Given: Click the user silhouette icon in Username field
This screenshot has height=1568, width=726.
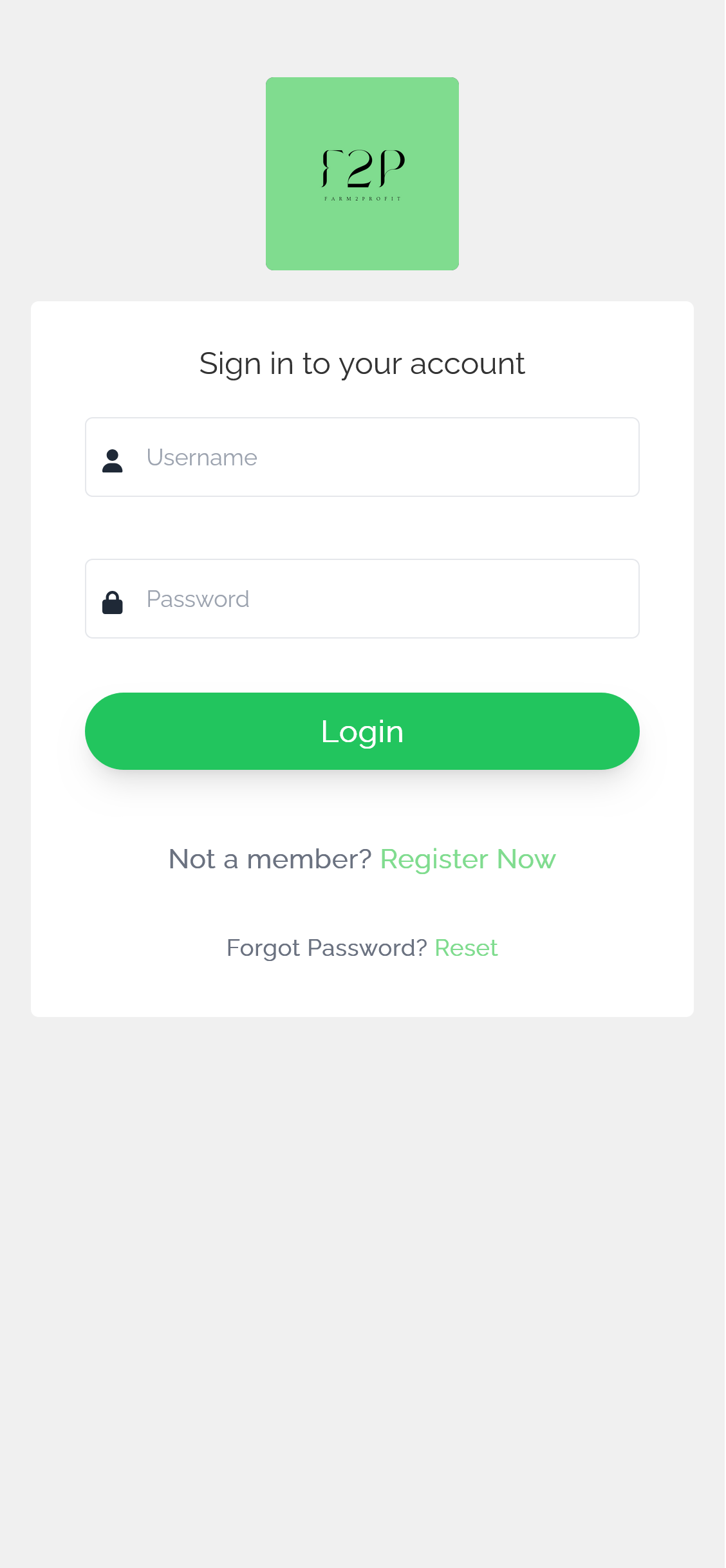Looking at the screenshot, I should [113, 461].
